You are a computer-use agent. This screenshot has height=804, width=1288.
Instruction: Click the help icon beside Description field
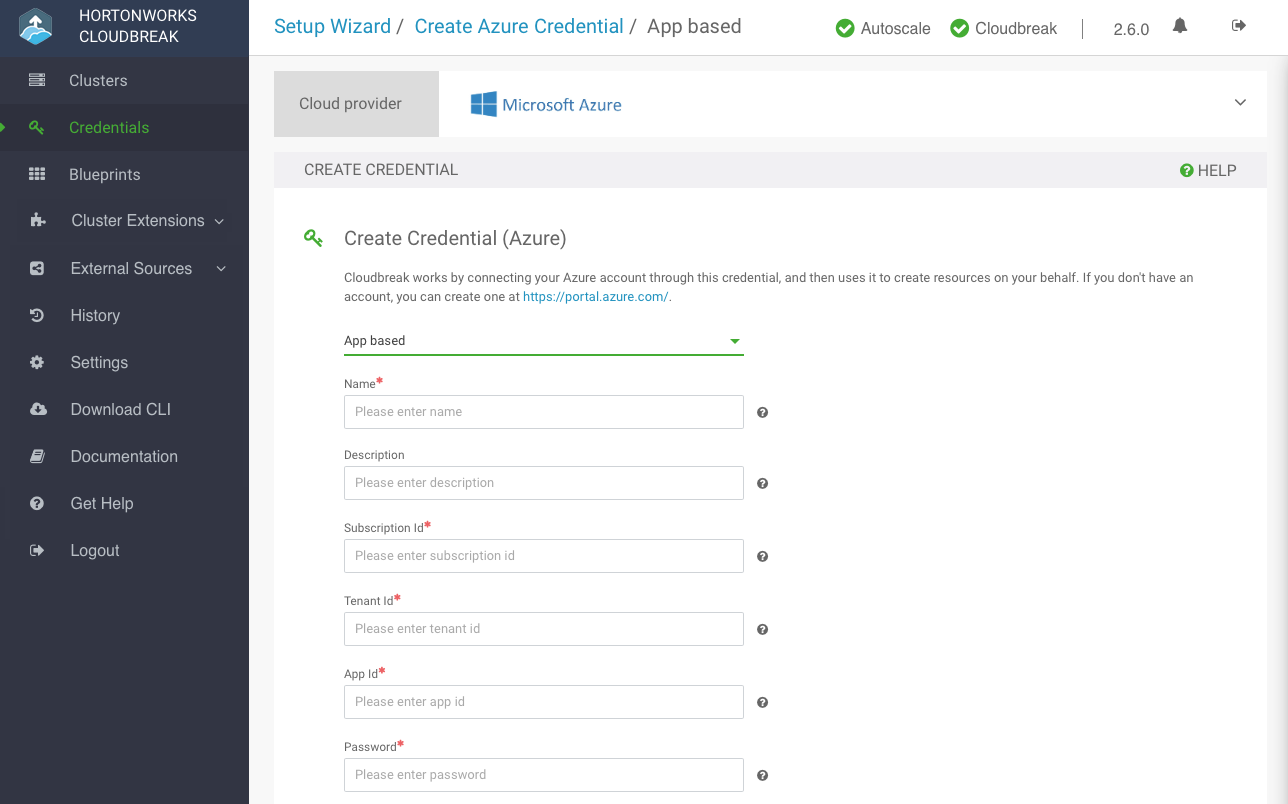click(762, 483)
